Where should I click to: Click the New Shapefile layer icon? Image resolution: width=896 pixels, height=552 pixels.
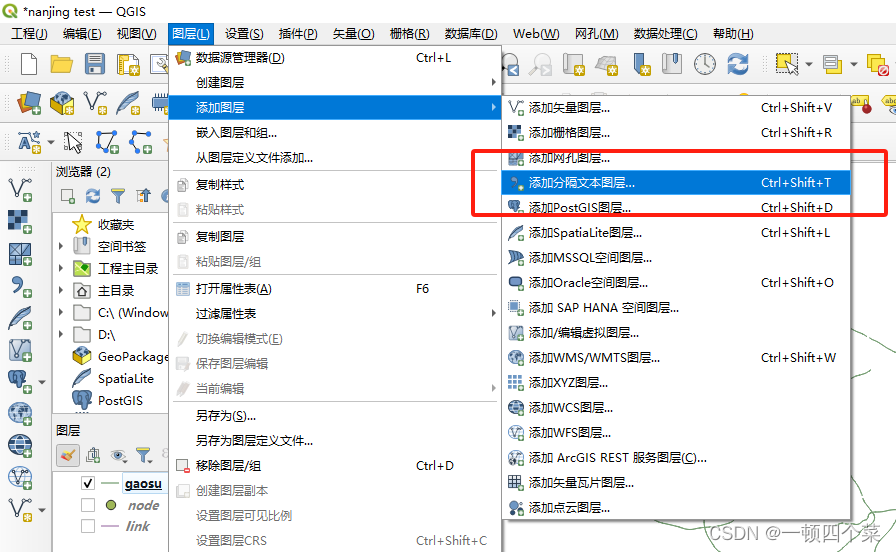click(95, 103)
